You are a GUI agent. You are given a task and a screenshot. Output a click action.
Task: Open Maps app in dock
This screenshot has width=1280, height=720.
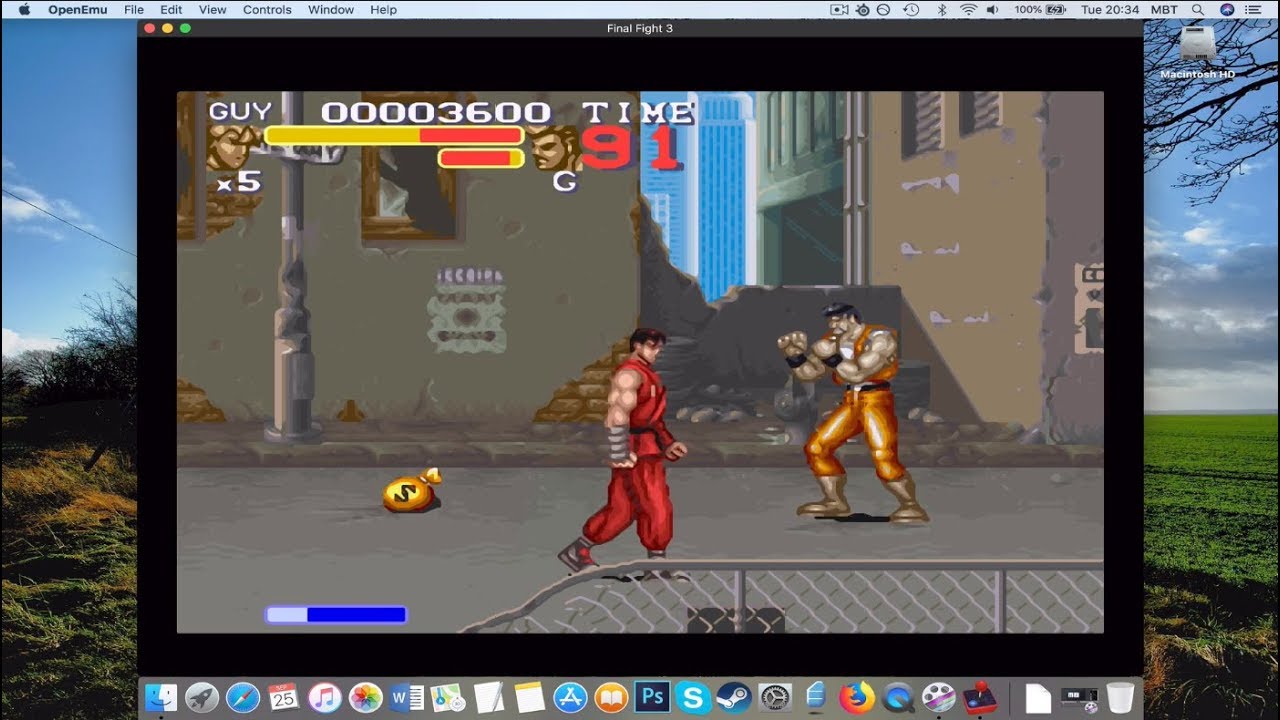[447, 697]
